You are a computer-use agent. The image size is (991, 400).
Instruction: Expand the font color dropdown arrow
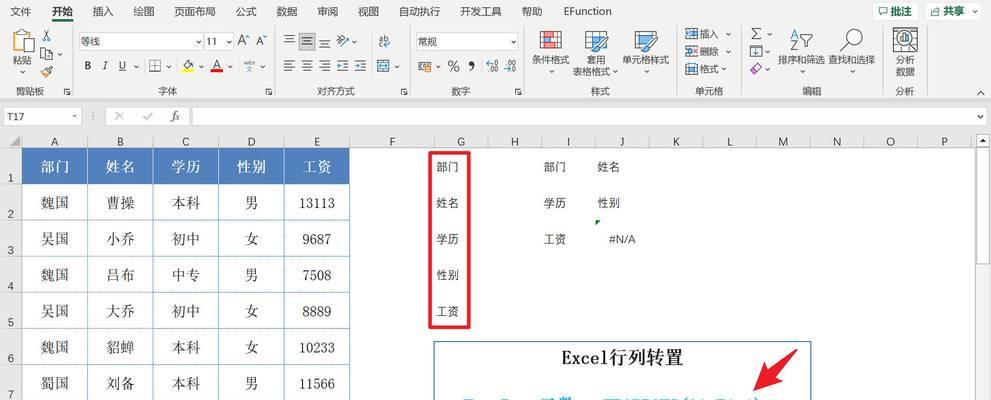(230, 66)
